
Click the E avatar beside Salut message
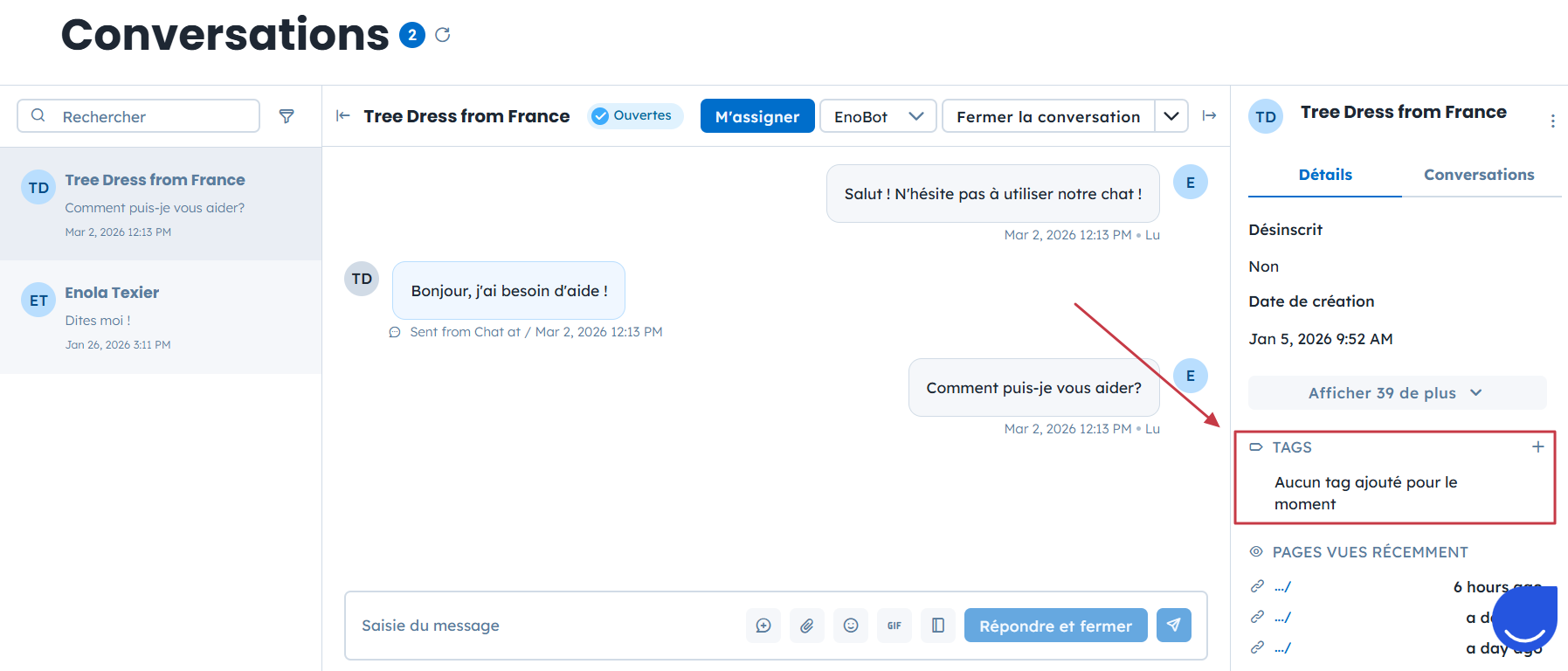click(1190, 183)
